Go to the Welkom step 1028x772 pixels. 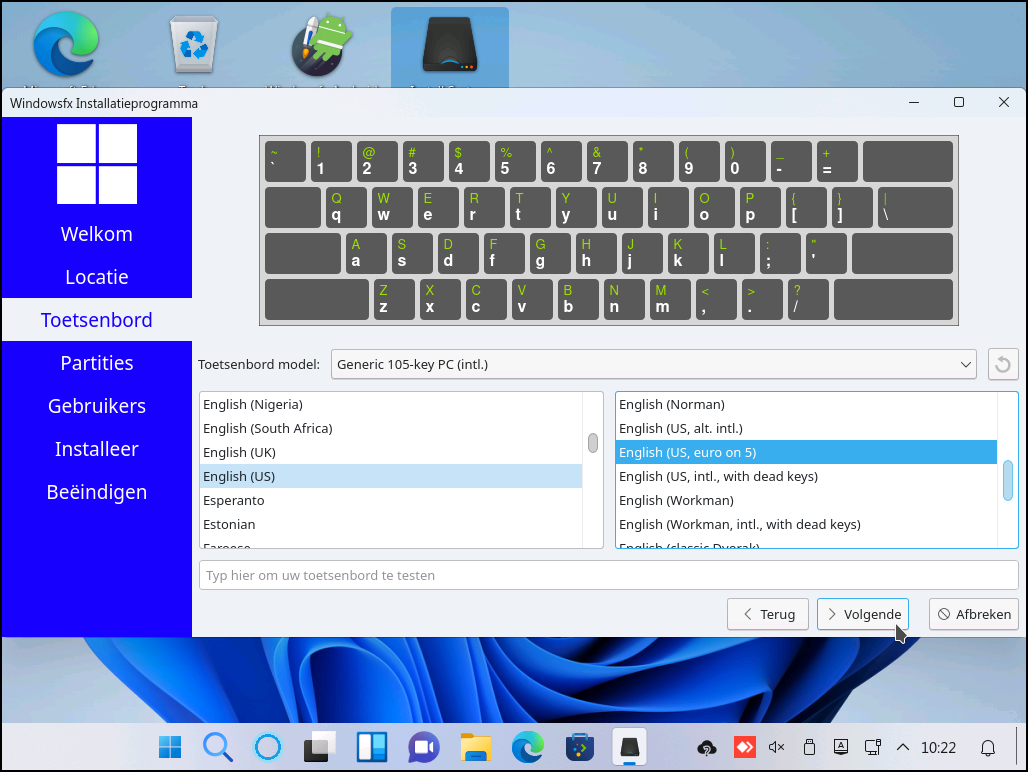coord(97,234)
